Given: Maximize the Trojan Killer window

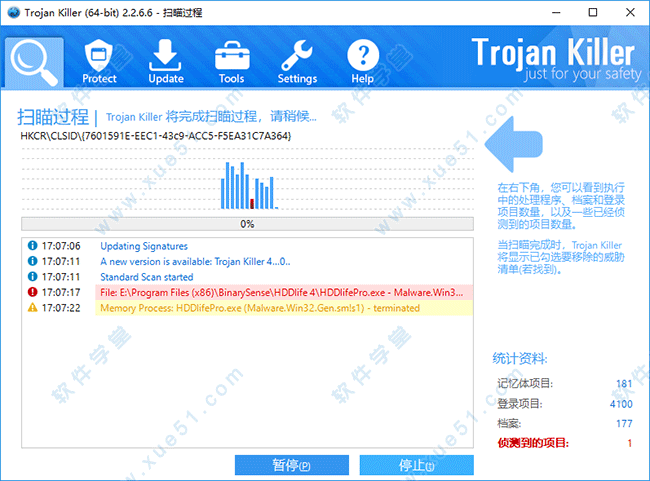Looking at the screenshot, I should [x=593, y=12].
